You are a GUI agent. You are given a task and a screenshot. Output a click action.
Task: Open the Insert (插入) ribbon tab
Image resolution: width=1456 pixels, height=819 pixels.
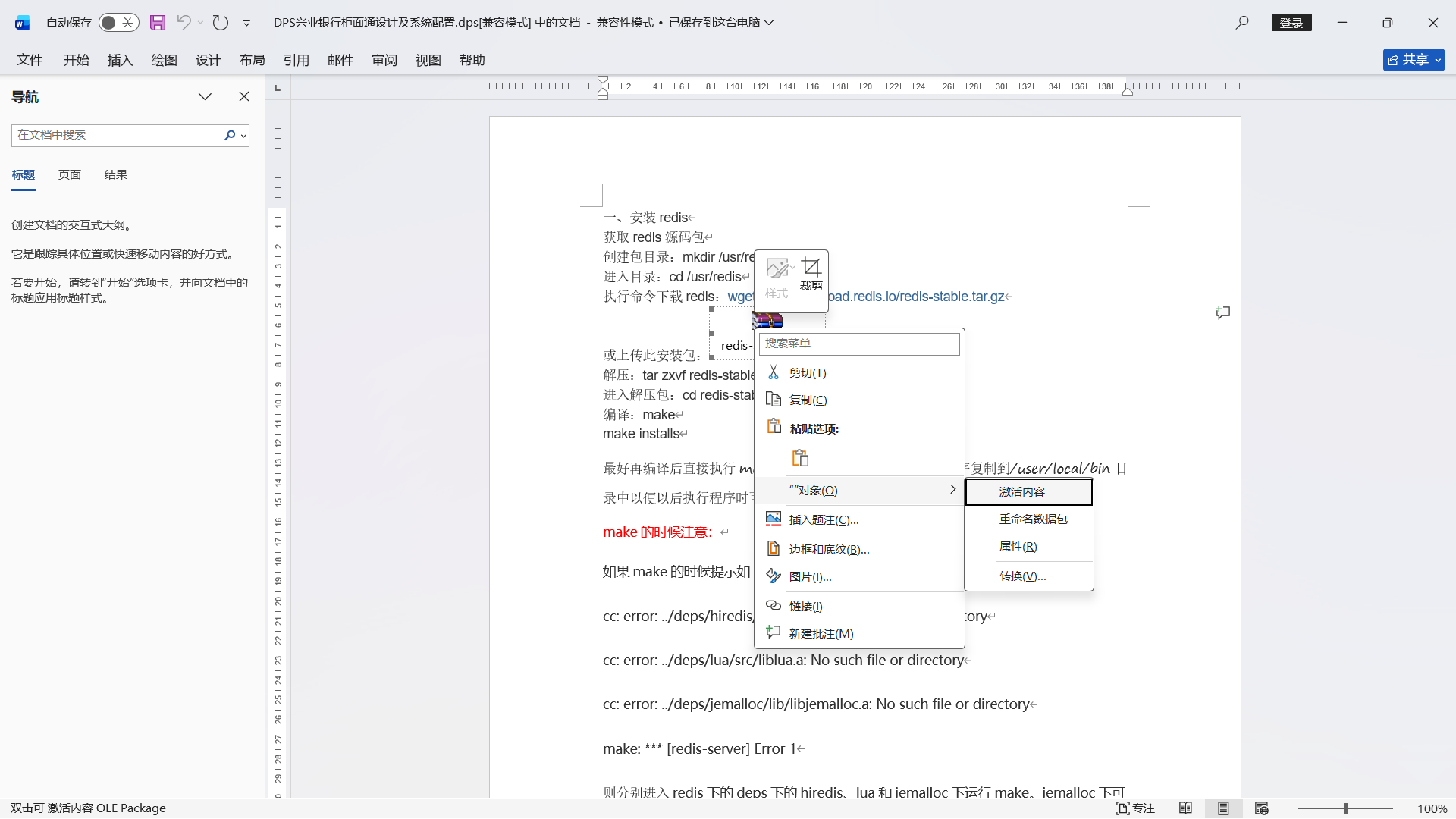coord(120,60)
